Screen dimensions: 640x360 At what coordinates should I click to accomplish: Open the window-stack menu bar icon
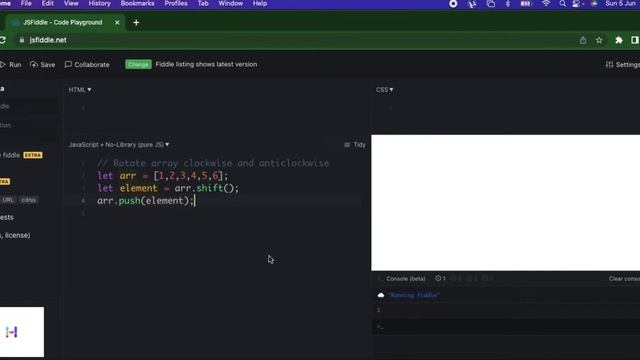click(x=491, y=4)
